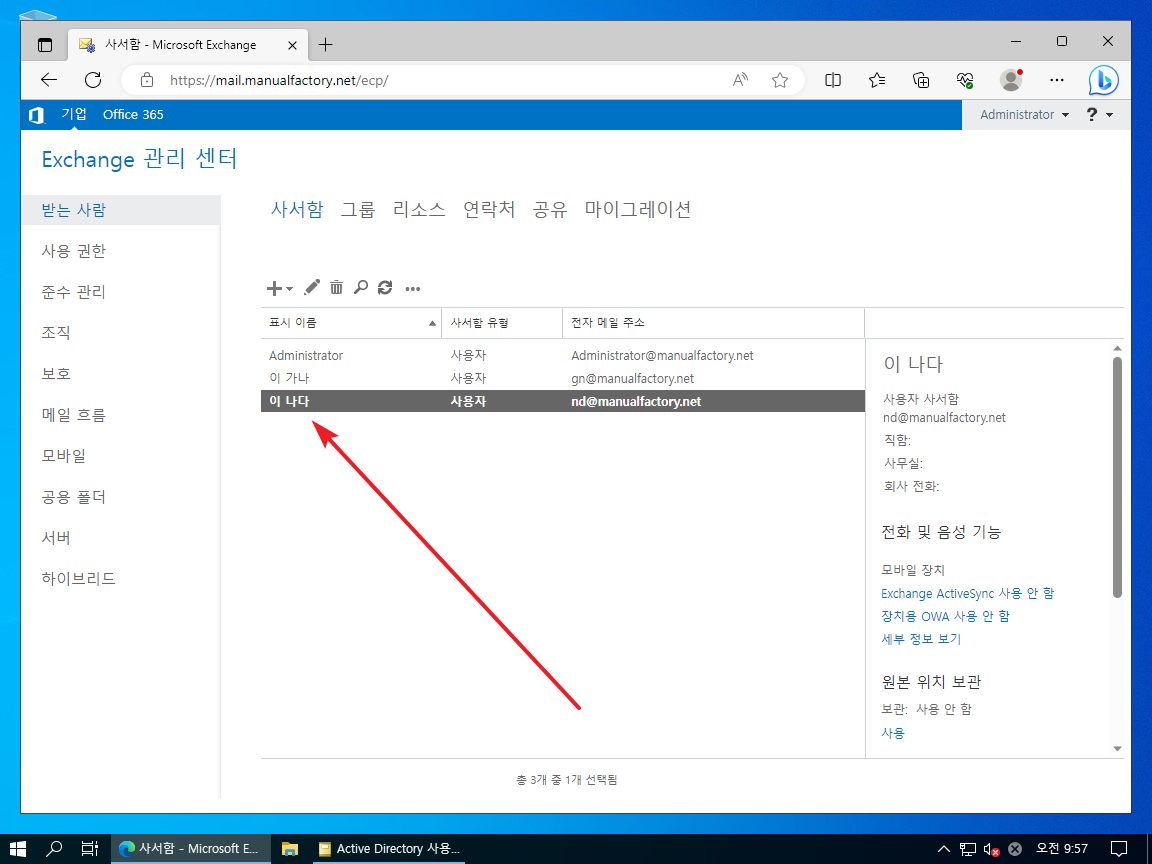Open the Edge profile avatar
The height and width of the screenshot is (864, 1152).
1012,80
